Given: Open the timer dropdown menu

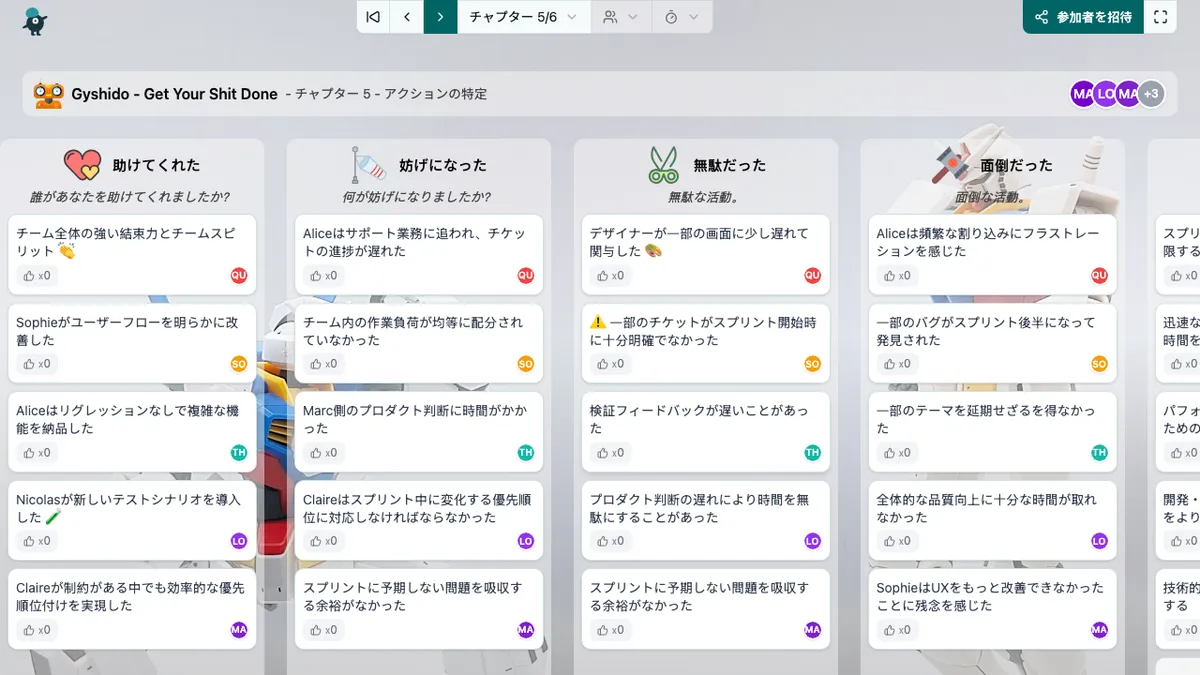Looking at the screenshot, I should (x=681, y=17).
